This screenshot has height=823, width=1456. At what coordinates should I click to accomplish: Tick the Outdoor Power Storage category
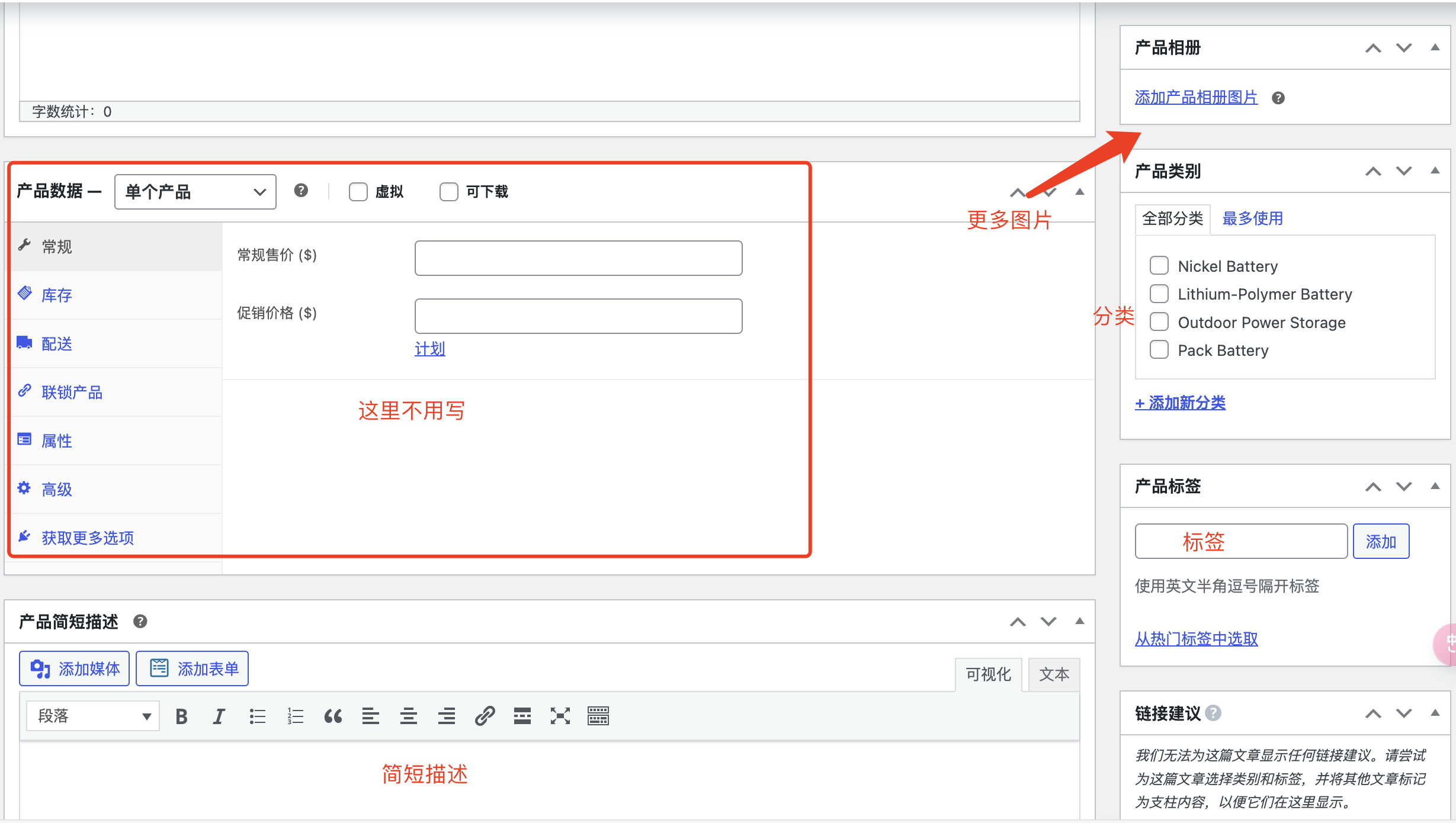1159,322
